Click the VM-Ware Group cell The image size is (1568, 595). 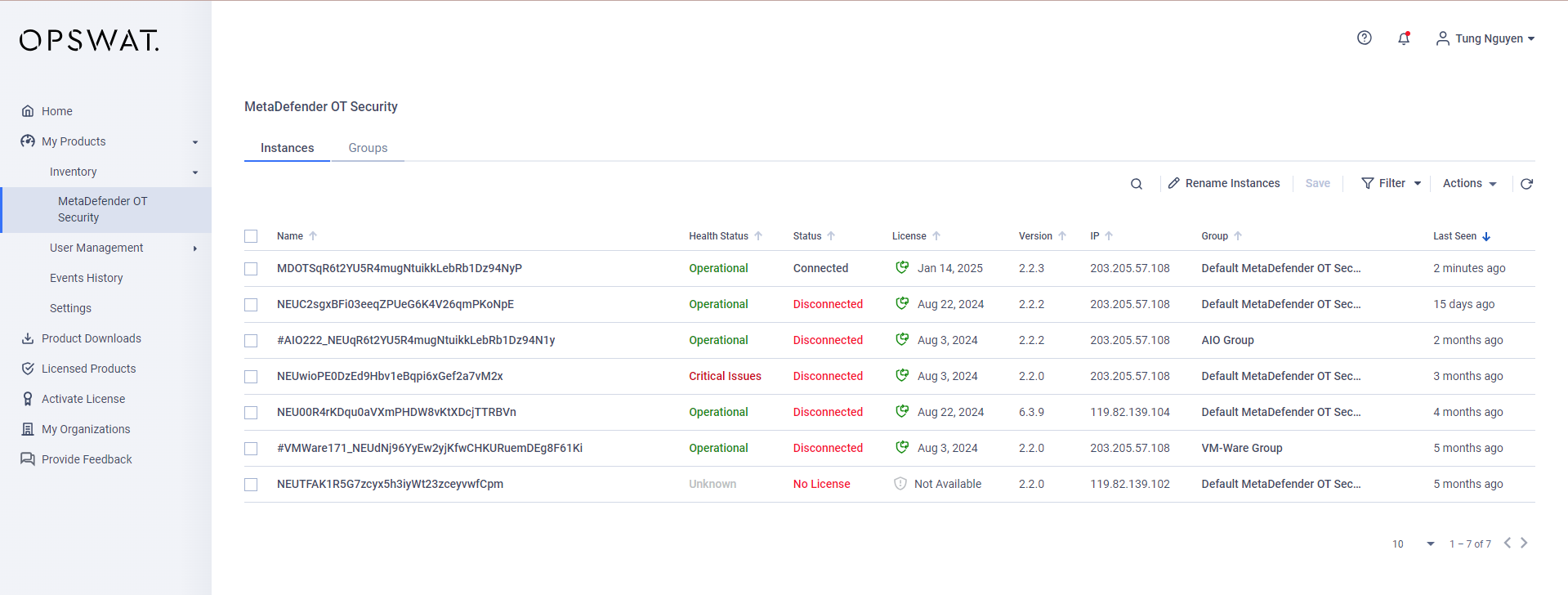[1241, 448]
